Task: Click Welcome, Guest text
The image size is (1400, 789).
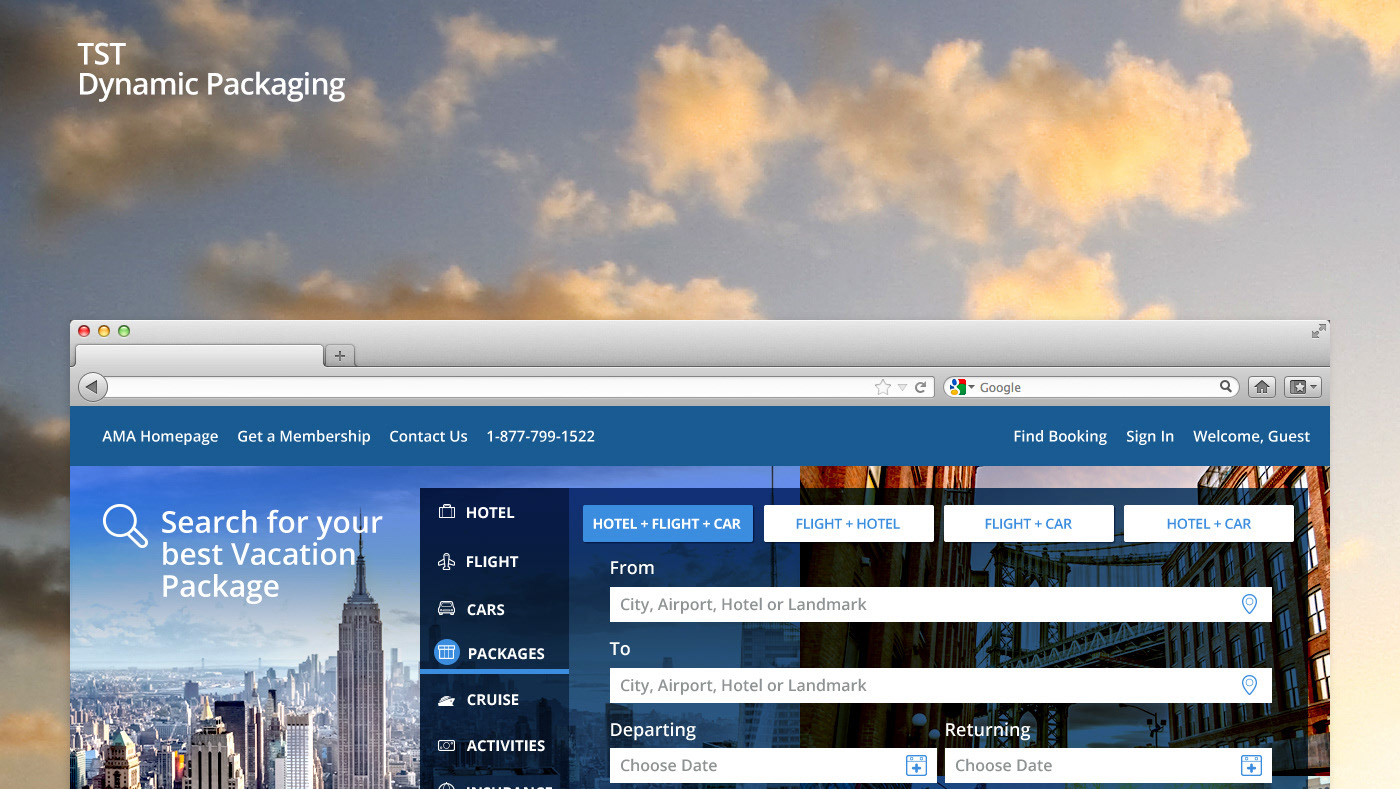Action: point(1251,436)
